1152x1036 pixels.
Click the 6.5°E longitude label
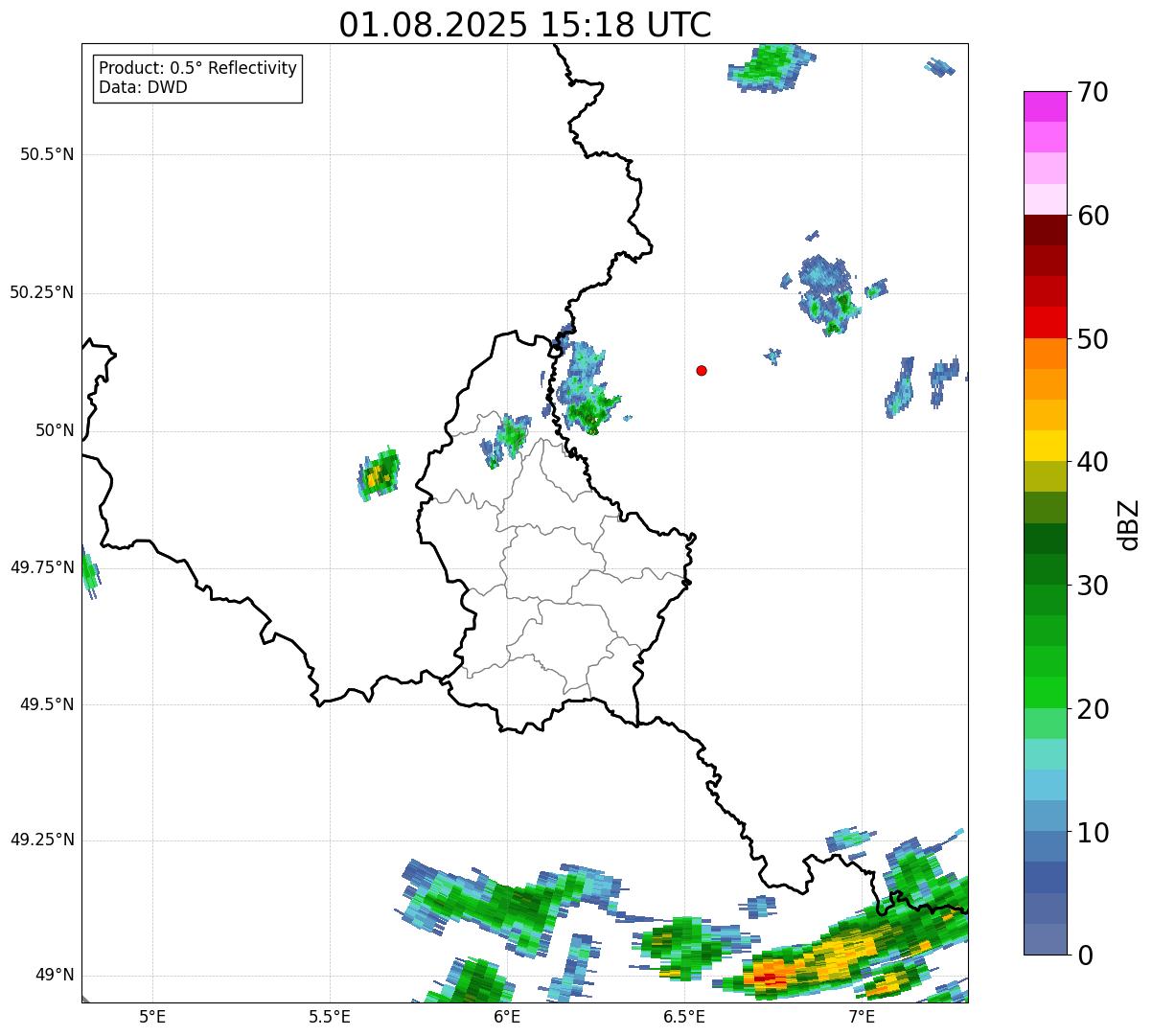tap(684, 1016)
